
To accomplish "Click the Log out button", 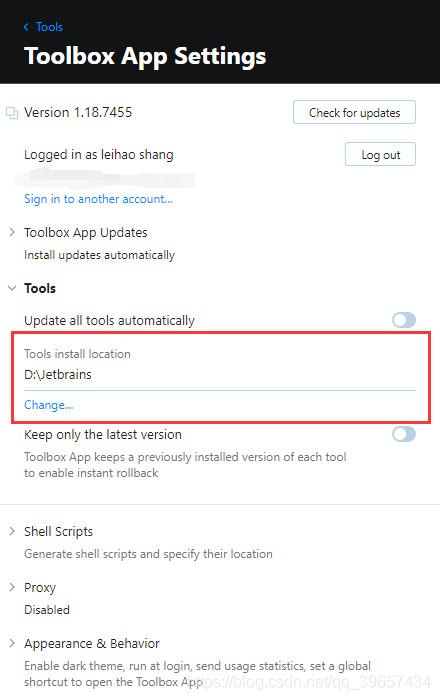I will (380, 154).
